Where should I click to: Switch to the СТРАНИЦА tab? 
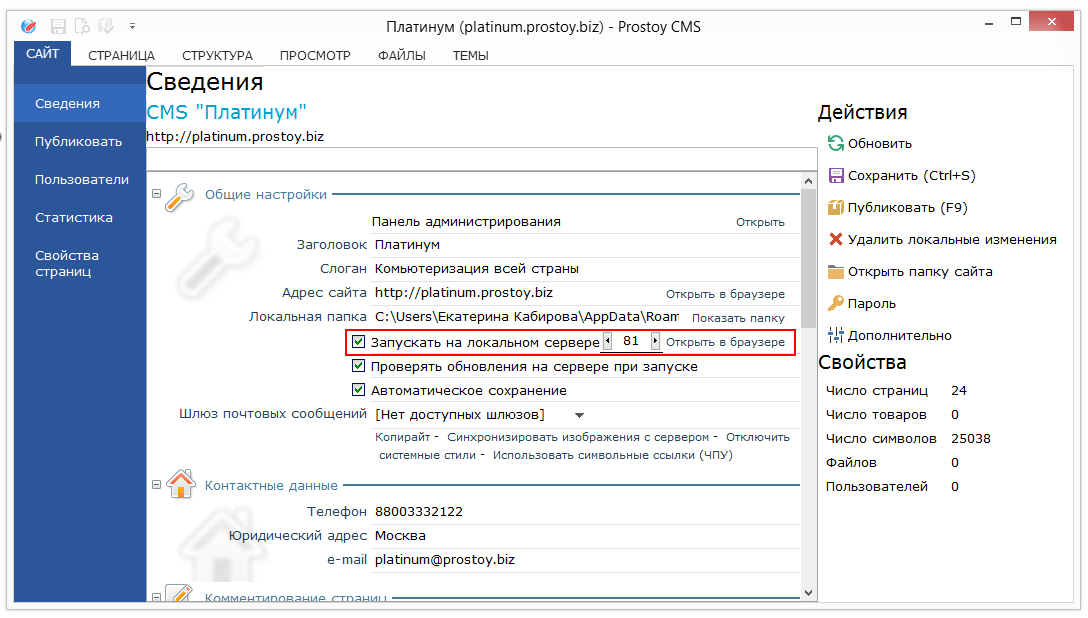coord(121,55)
